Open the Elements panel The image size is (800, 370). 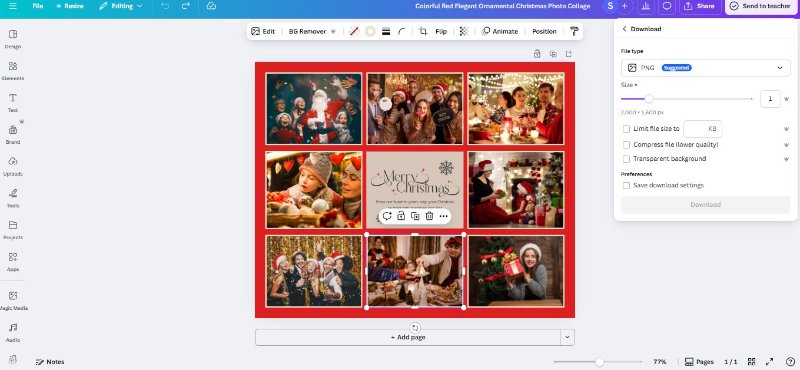13,71
